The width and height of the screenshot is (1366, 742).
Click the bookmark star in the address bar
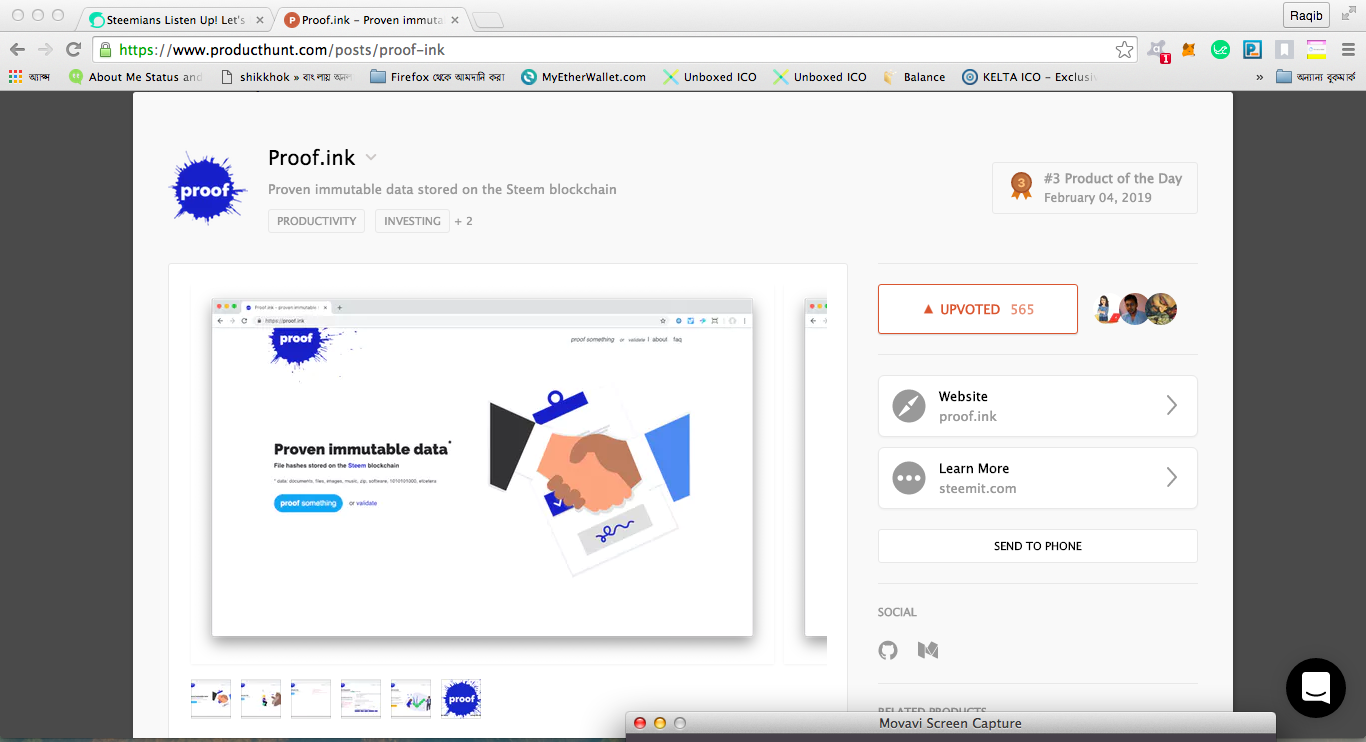1124,48
